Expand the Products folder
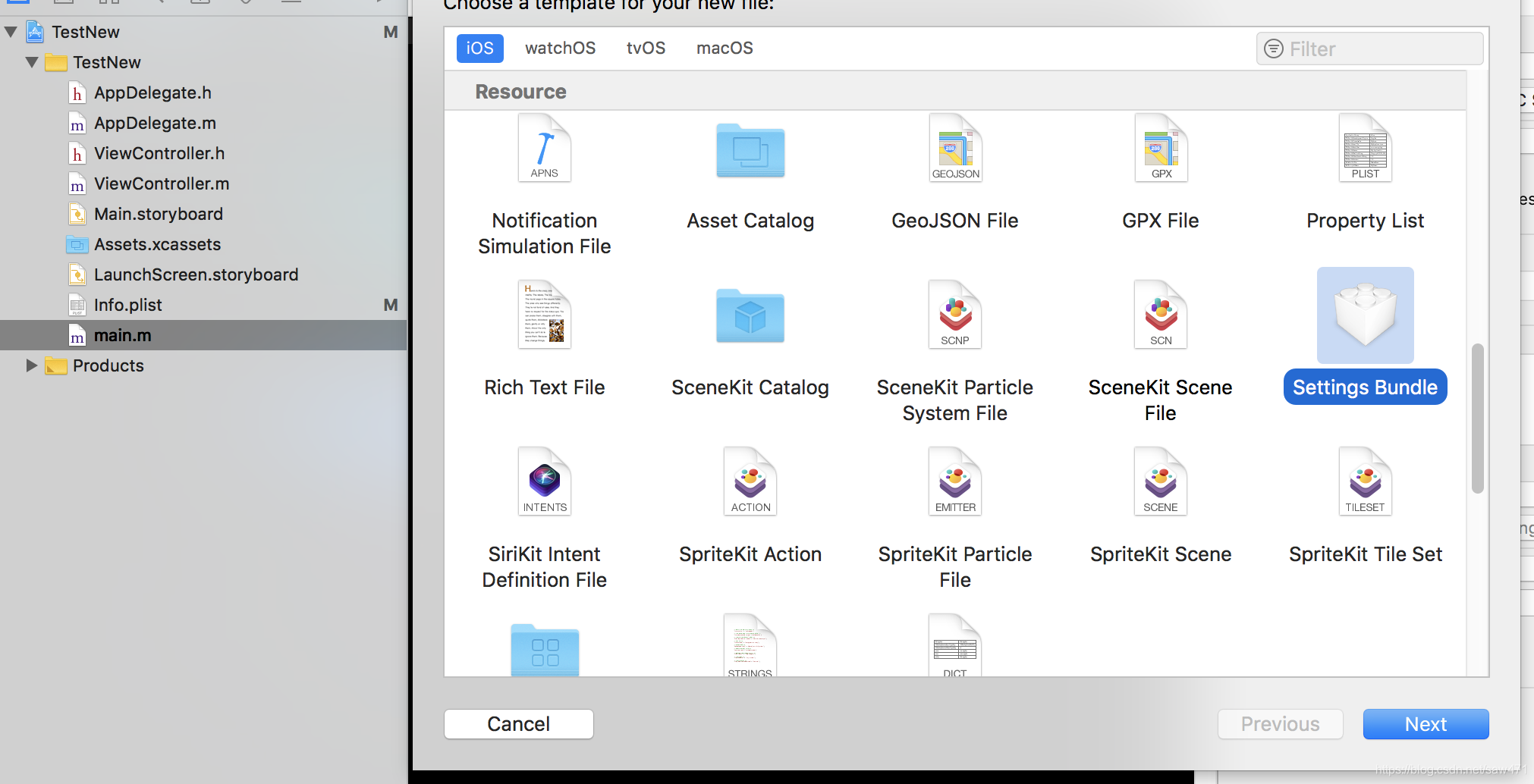Screen dimensions: 1534x784 coord(32,365)
